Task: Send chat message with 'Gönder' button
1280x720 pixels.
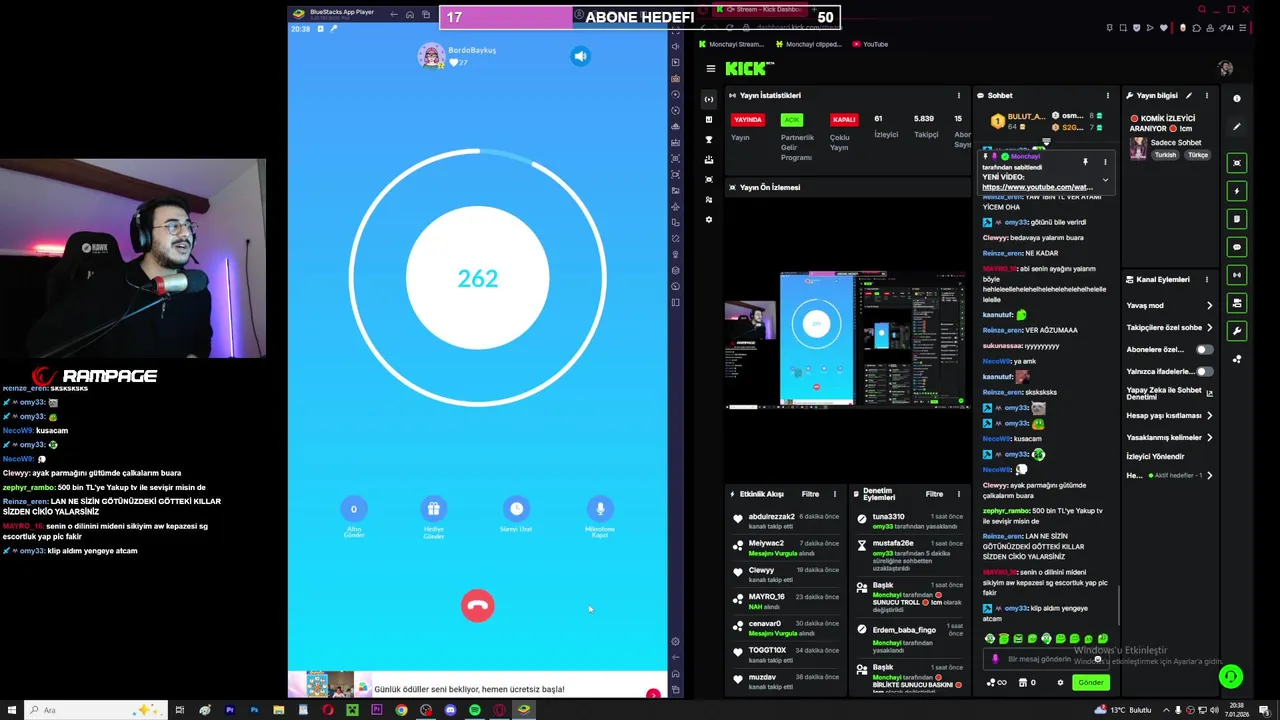Action: point(1091,682)
